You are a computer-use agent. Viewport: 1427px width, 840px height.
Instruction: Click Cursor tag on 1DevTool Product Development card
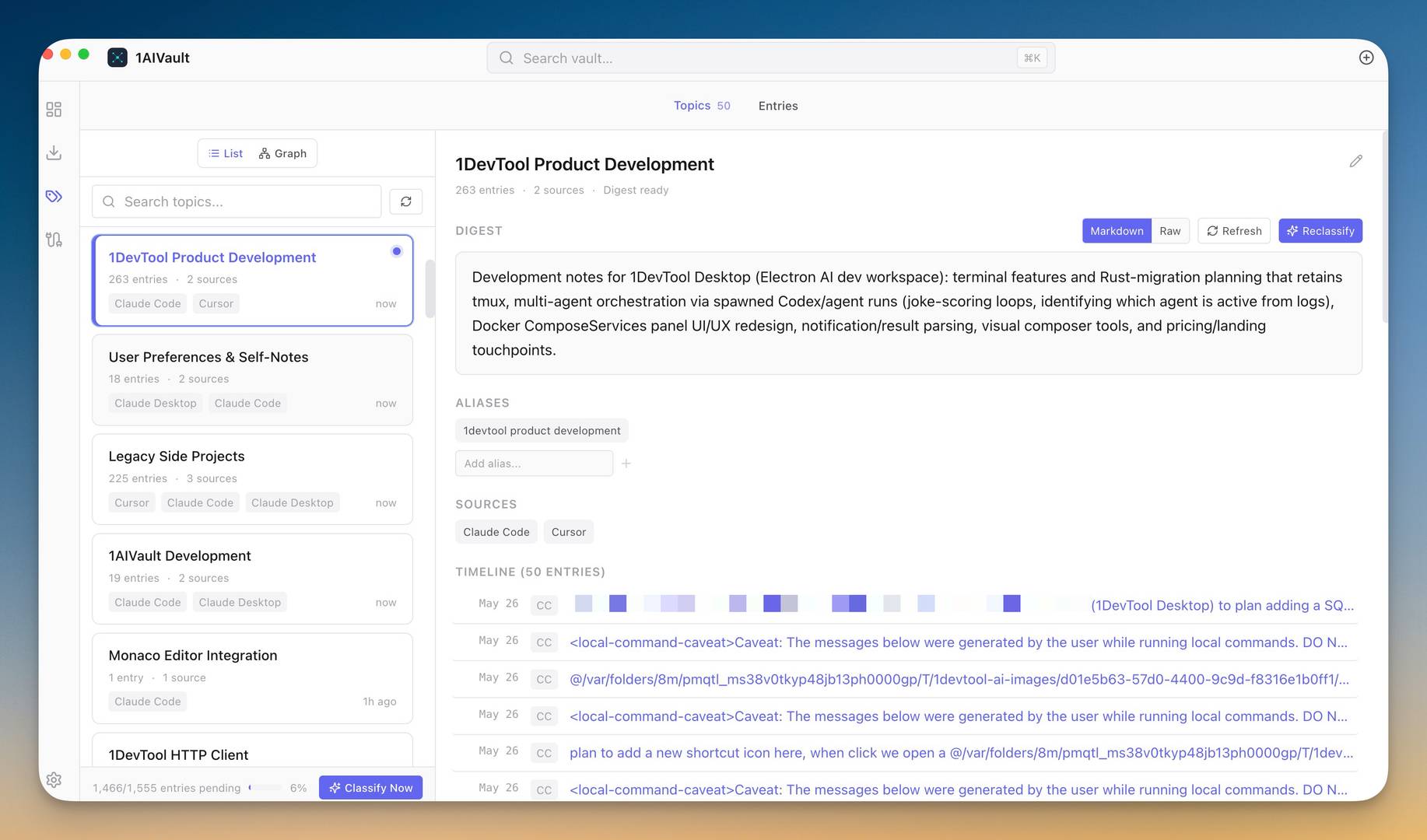[216, 303]
